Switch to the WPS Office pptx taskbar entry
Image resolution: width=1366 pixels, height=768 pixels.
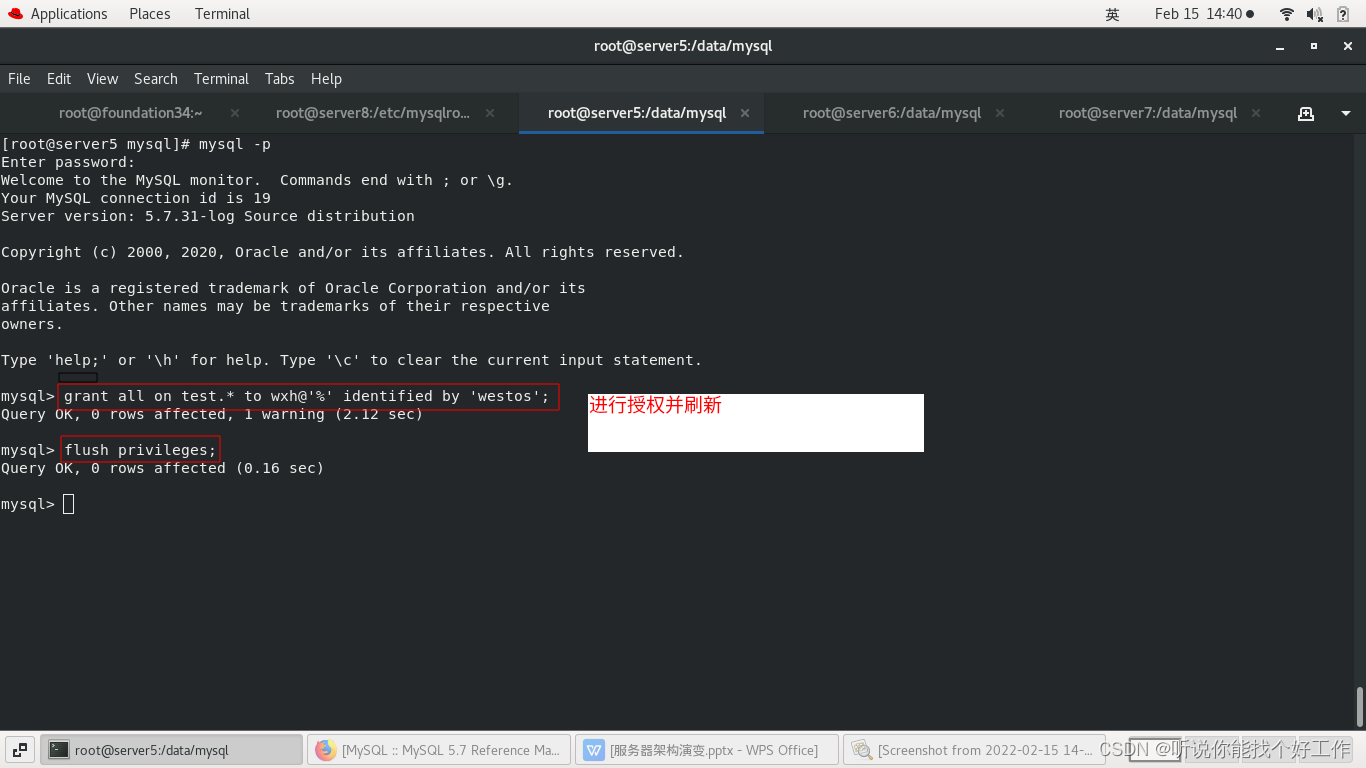[707, 749]
